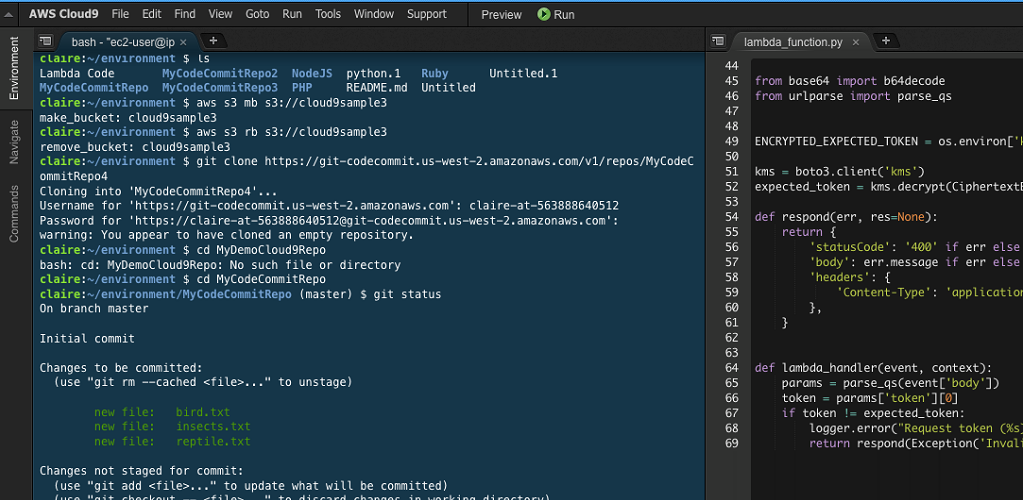Screen dimensions: 1023x500
Task: Click 'MyCodeCommitRepo3' in ls output
Action: pyautogui.click(x=220, y=87)
